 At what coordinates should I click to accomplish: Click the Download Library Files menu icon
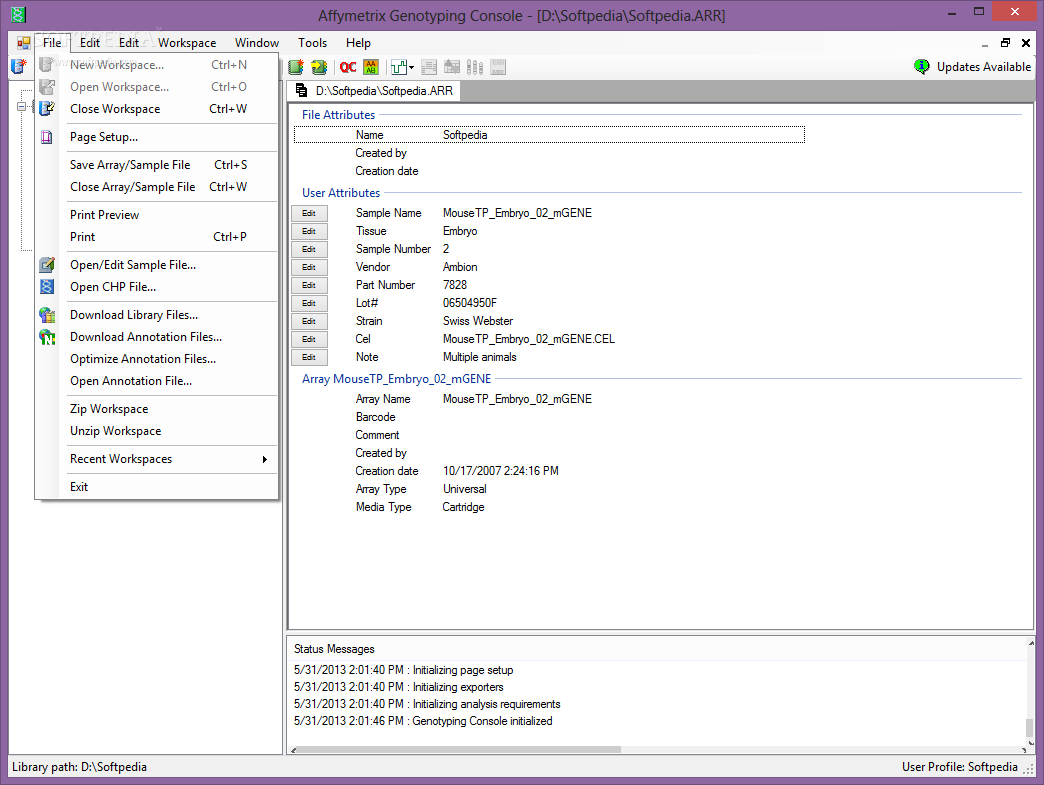[47, 315]
